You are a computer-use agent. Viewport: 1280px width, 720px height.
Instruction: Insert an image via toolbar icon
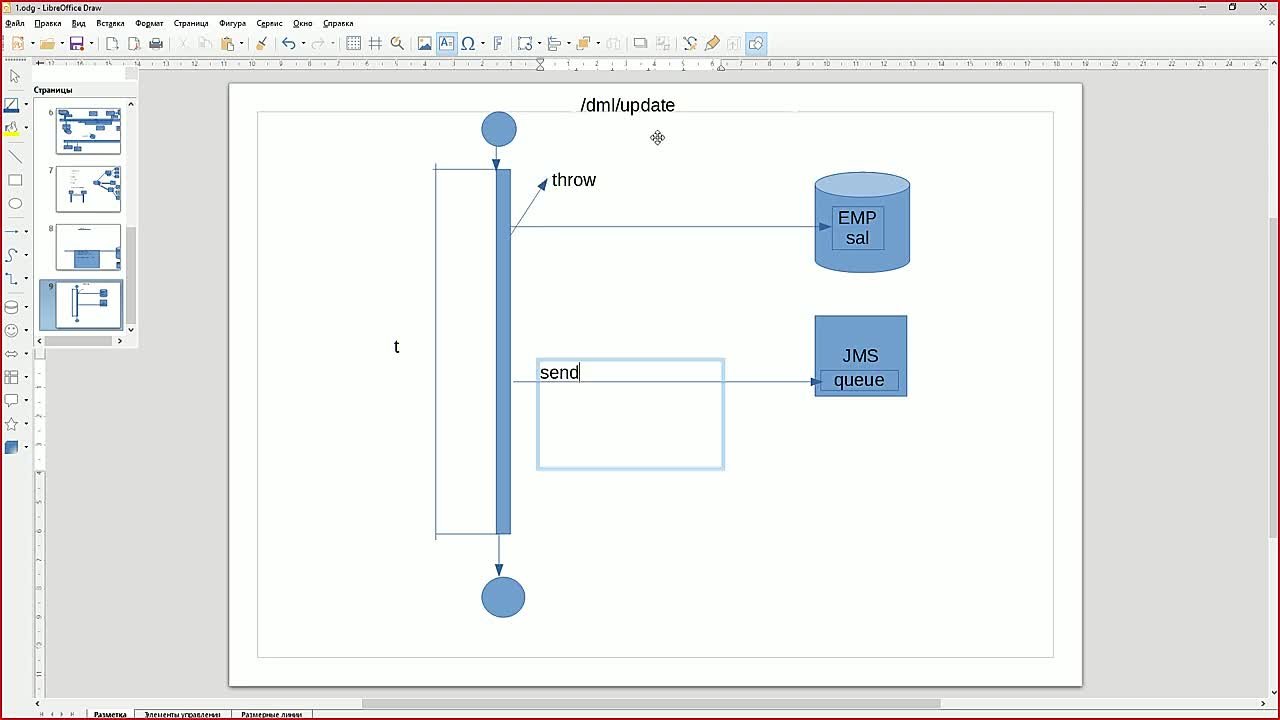point(424,43)
